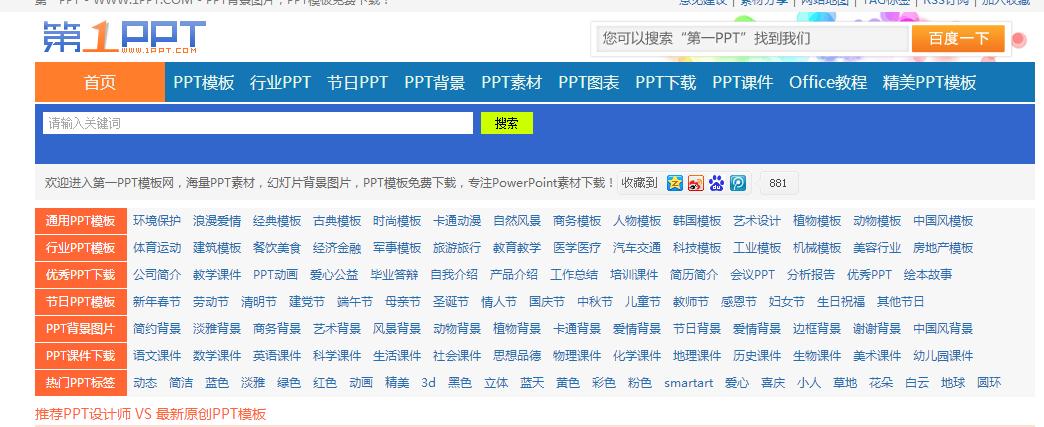Viewport: 1044px width, 427px height.
Task: Open the 房地产模板 link
Action: pyautogui.click(x=943, y=248)
